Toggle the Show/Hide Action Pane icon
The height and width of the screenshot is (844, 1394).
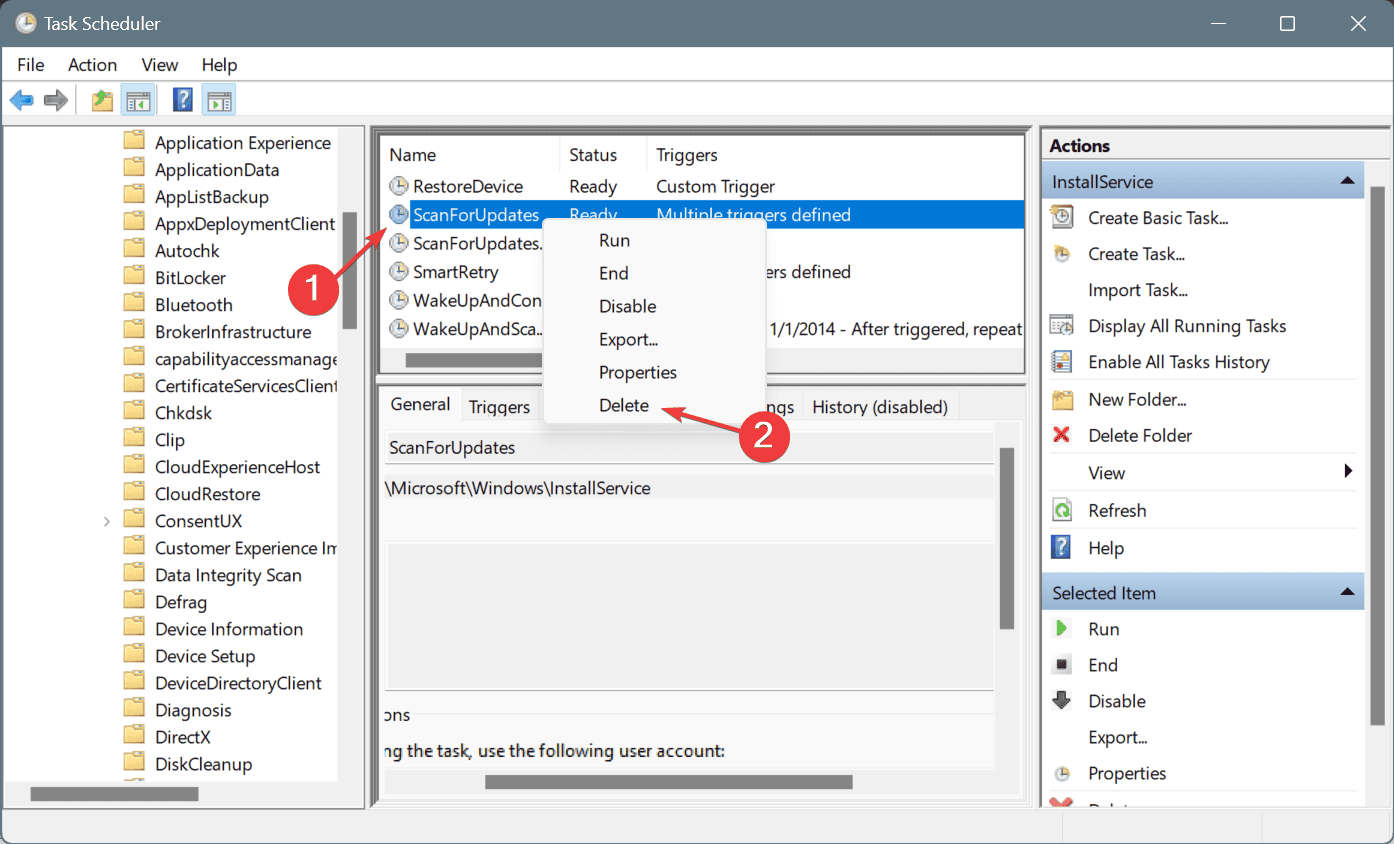tap(219, 100)
